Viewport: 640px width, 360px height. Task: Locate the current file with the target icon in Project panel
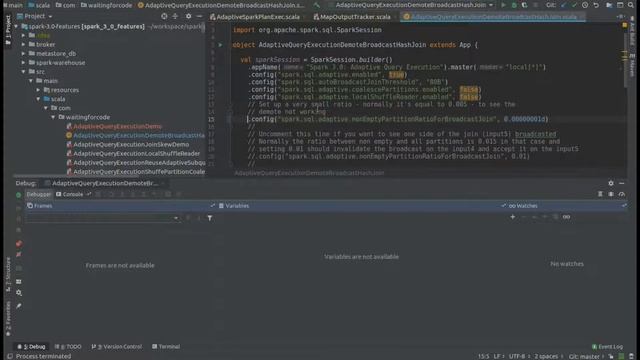(x=164, y=16)
